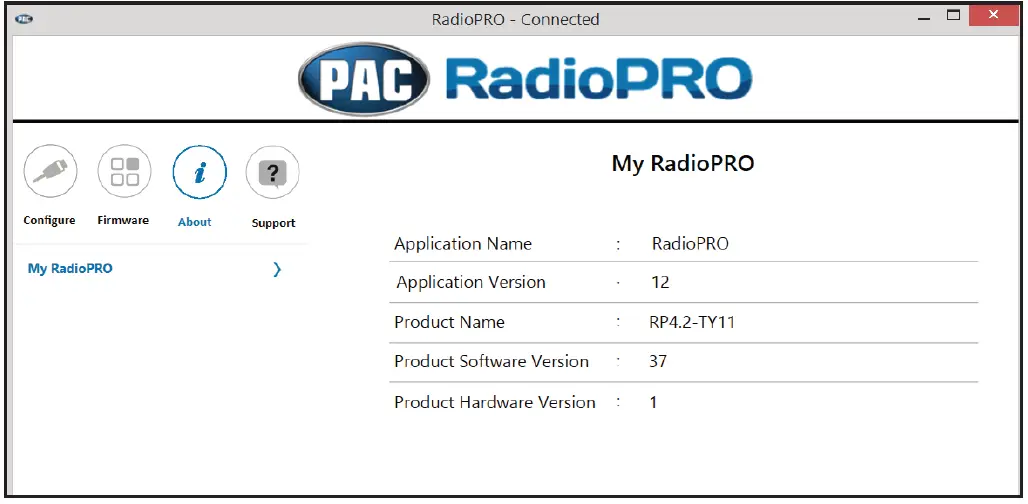The height and width of the screenshot is (504, 1028).
Task: Maximize the RadioPRO window
Action: point(954,16)
